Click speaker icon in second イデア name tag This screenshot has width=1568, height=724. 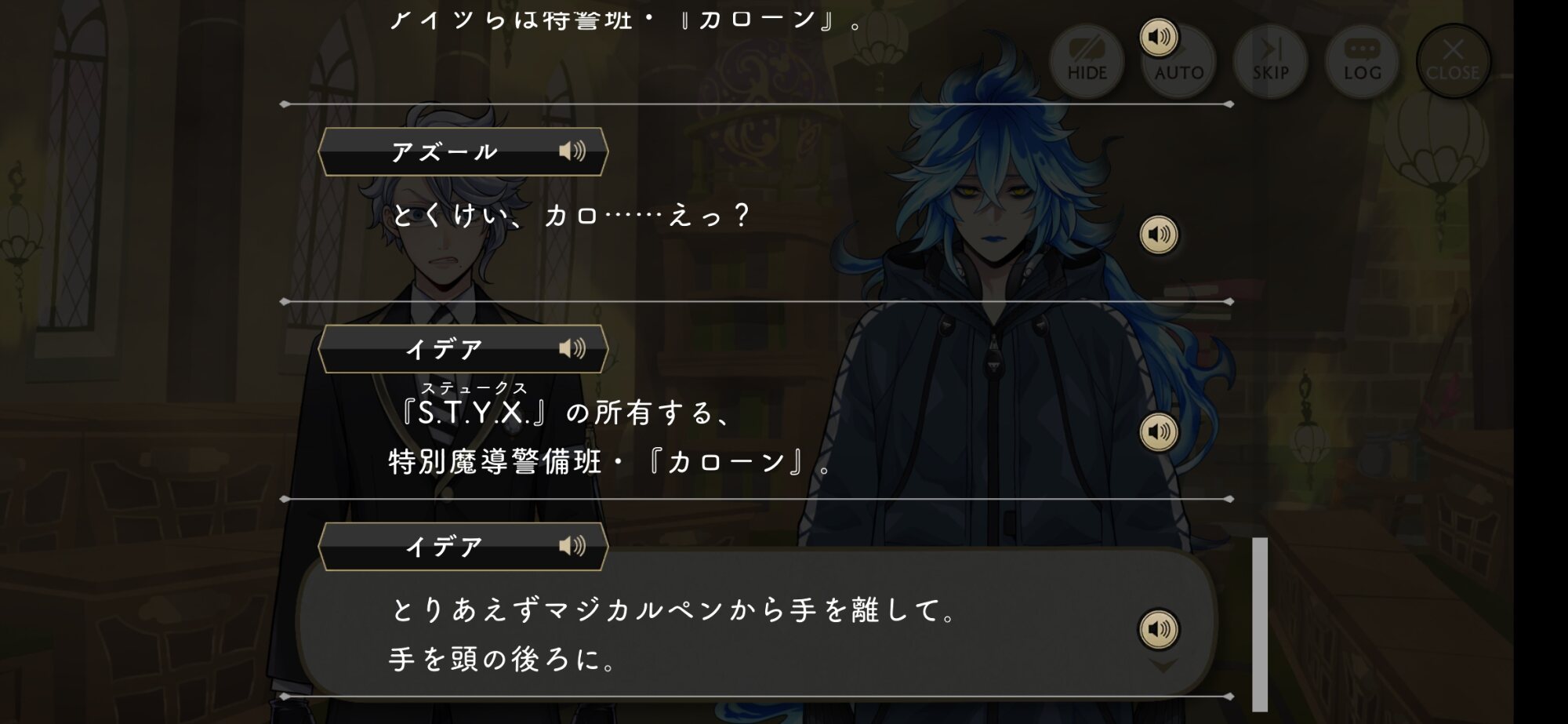tap(572, 546)
